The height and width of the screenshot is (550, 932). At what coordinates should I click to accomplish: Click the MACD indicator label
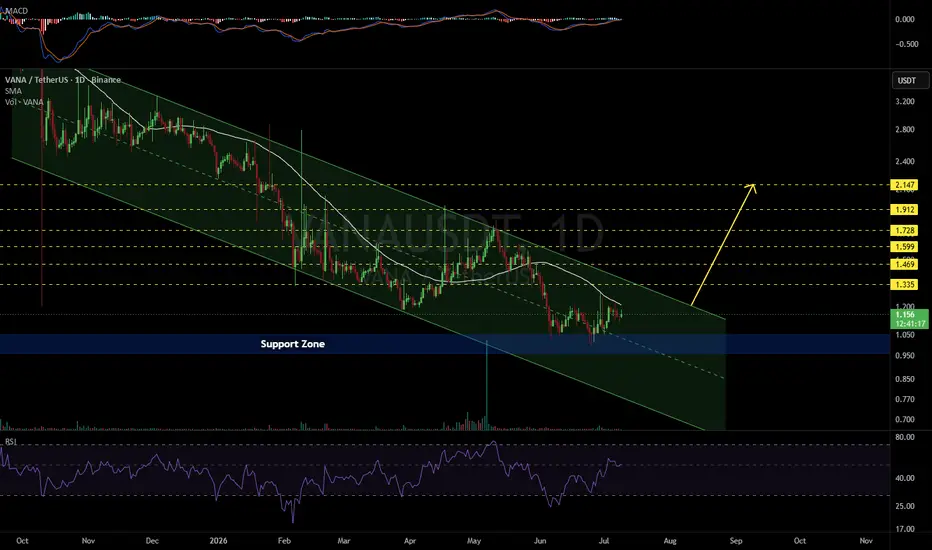[16, 11]
